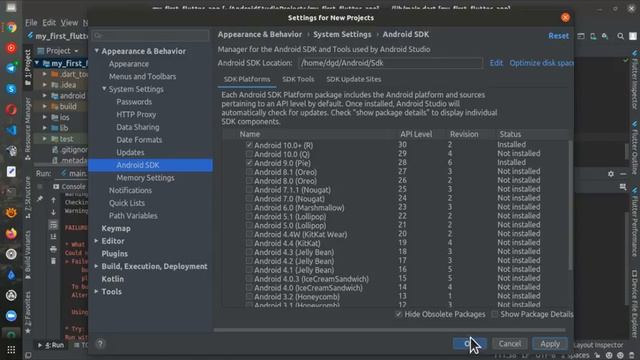Open Build Variants side tab
Image resolution: width=640 pixels, height=360 pixels.
(x=28, y=255)
